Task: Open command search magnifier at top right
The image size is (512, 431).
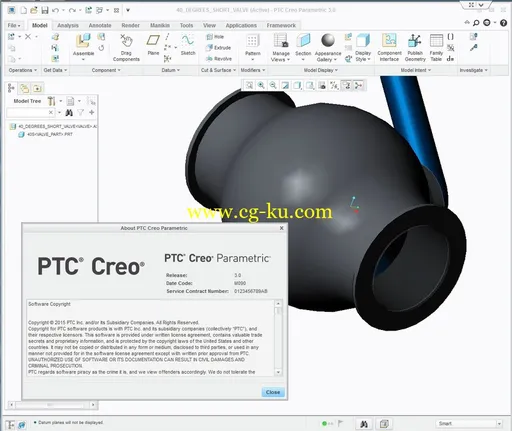Action: click(476, 23)
